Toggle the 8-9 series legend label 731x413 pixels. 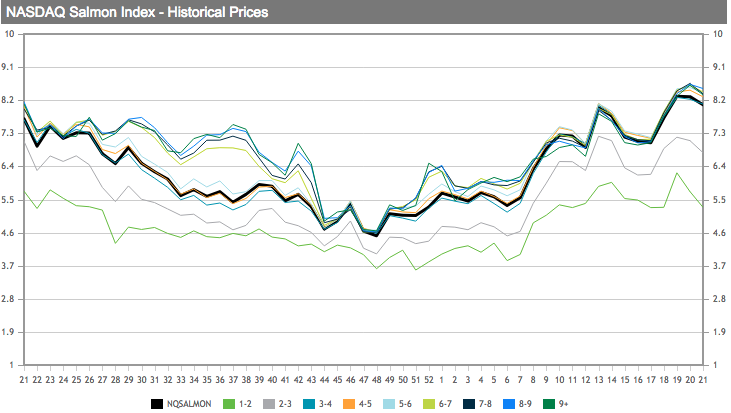tap(526, 404)
